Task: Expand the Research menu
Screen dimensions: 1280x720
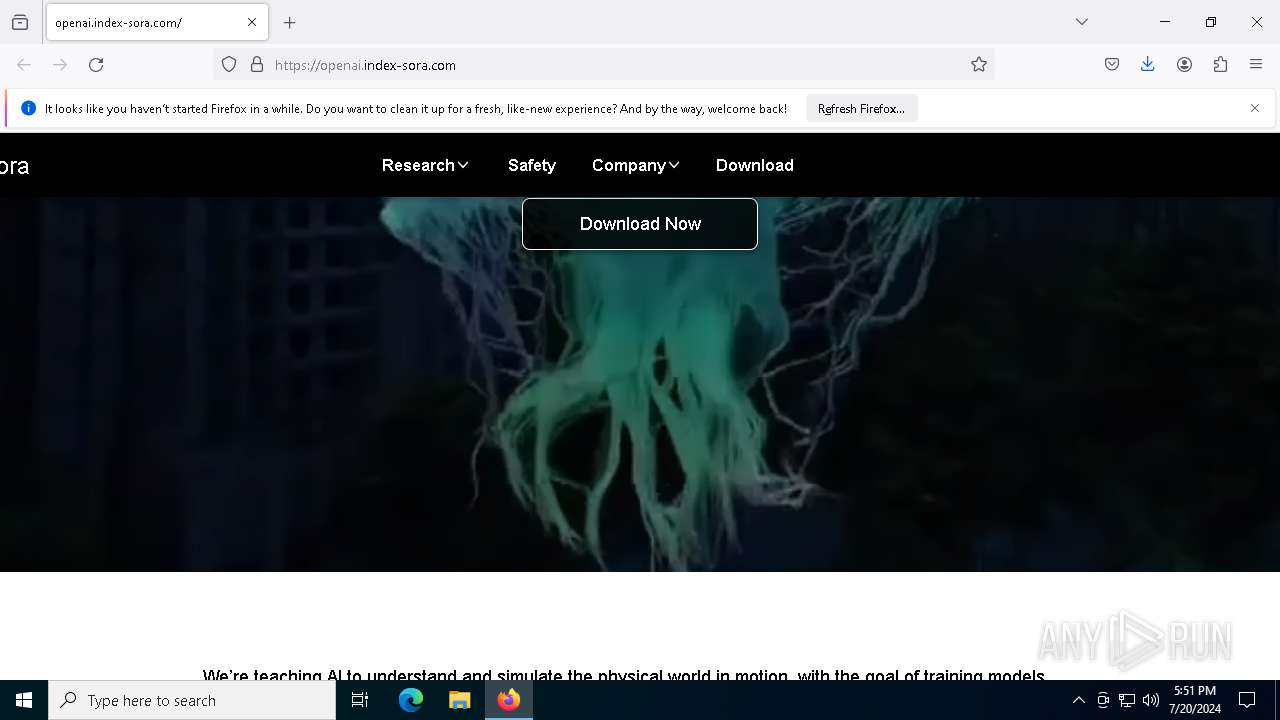Action: tap(425, 165)
